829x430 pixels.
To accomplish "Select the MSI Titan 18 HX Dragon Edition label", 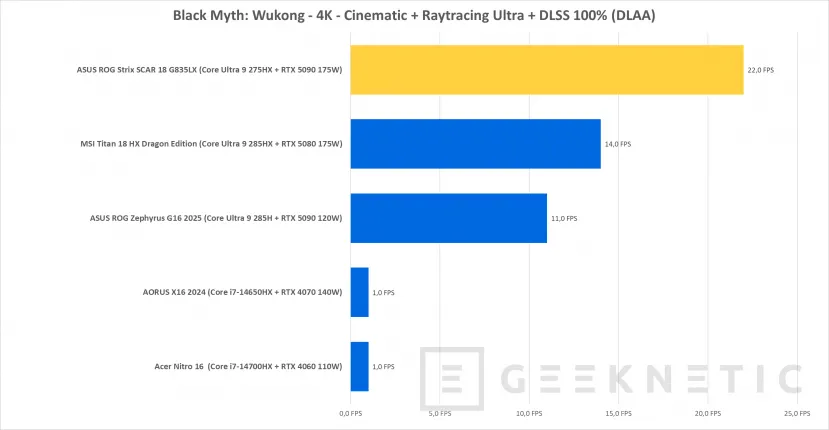I will click(x=211, y=144).
